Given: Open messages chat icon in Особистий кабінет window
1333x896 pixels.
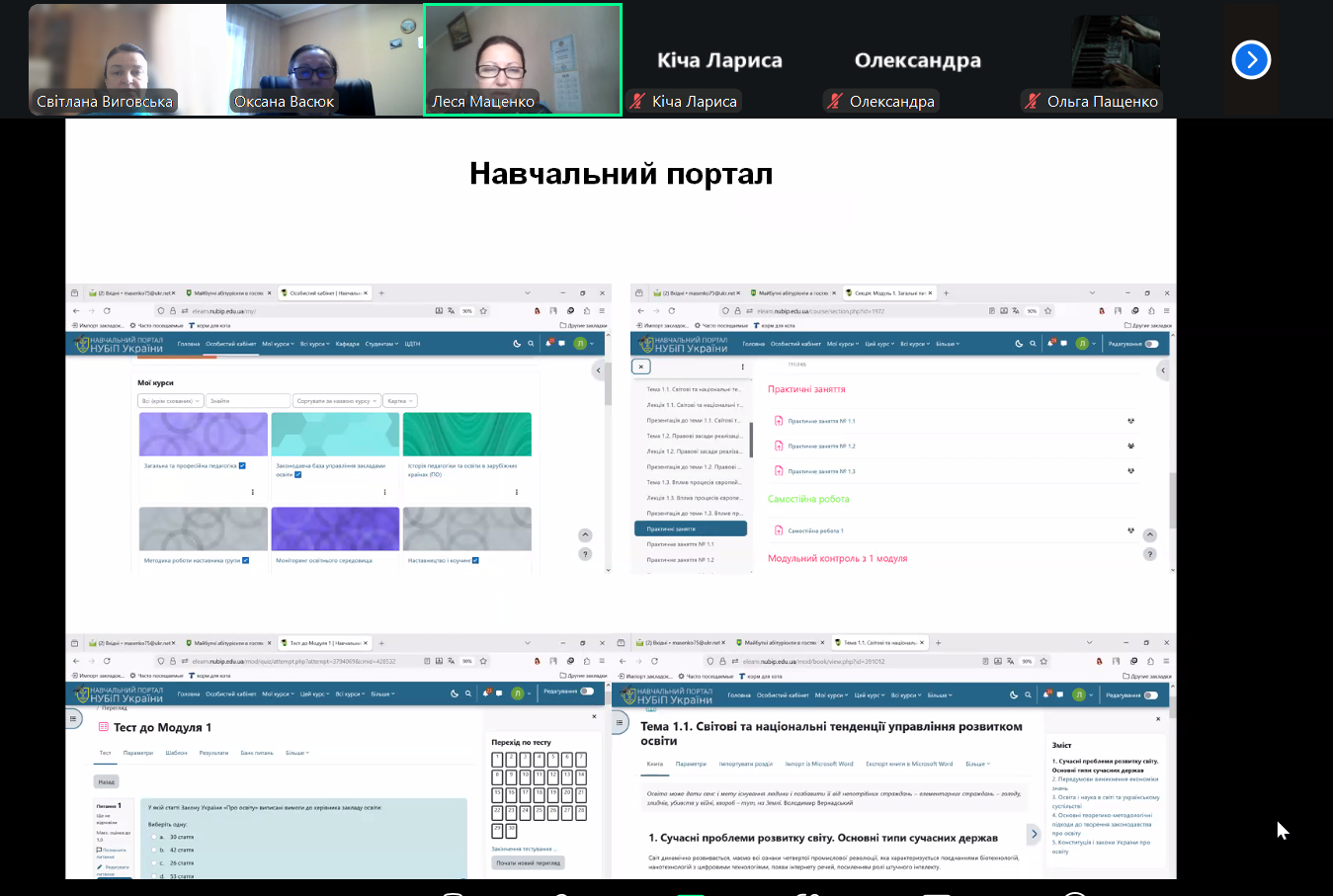Looking at the screenshot, I should (561, 344).
